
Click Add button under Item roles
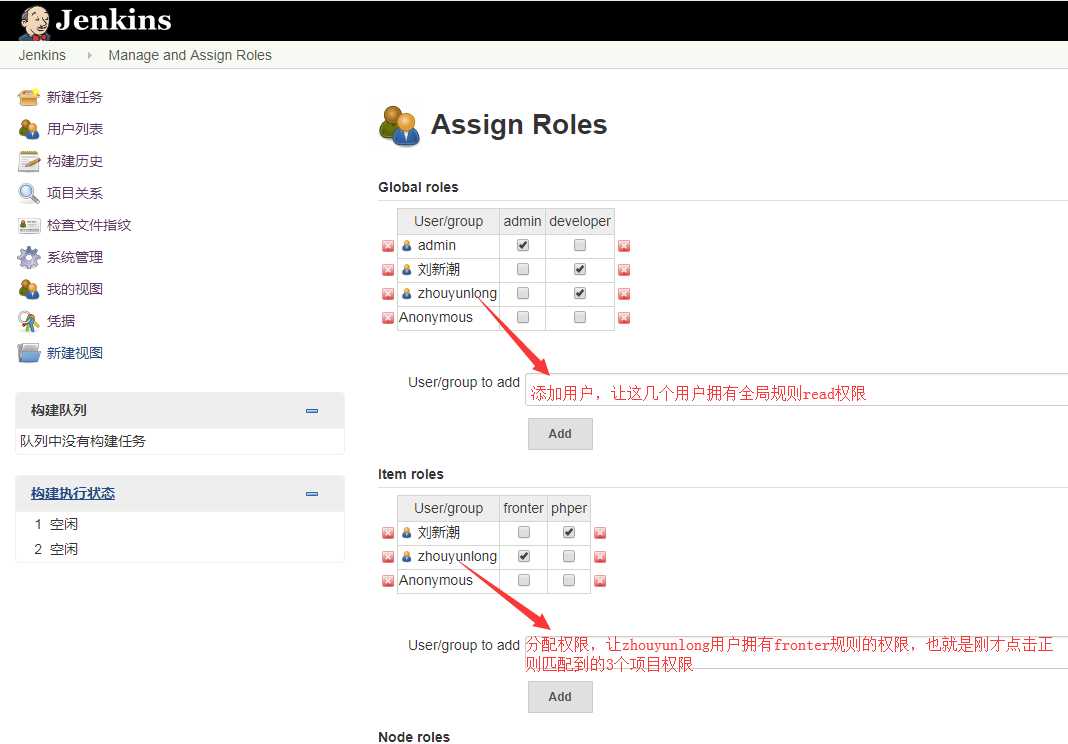click(560, 696)
